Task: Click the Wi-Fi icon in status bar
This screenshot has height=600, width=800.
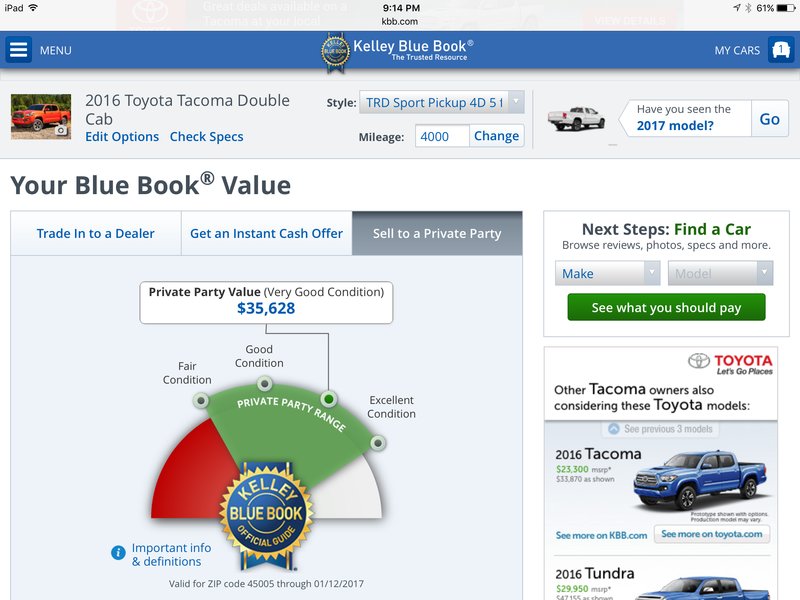Action: 33,8
